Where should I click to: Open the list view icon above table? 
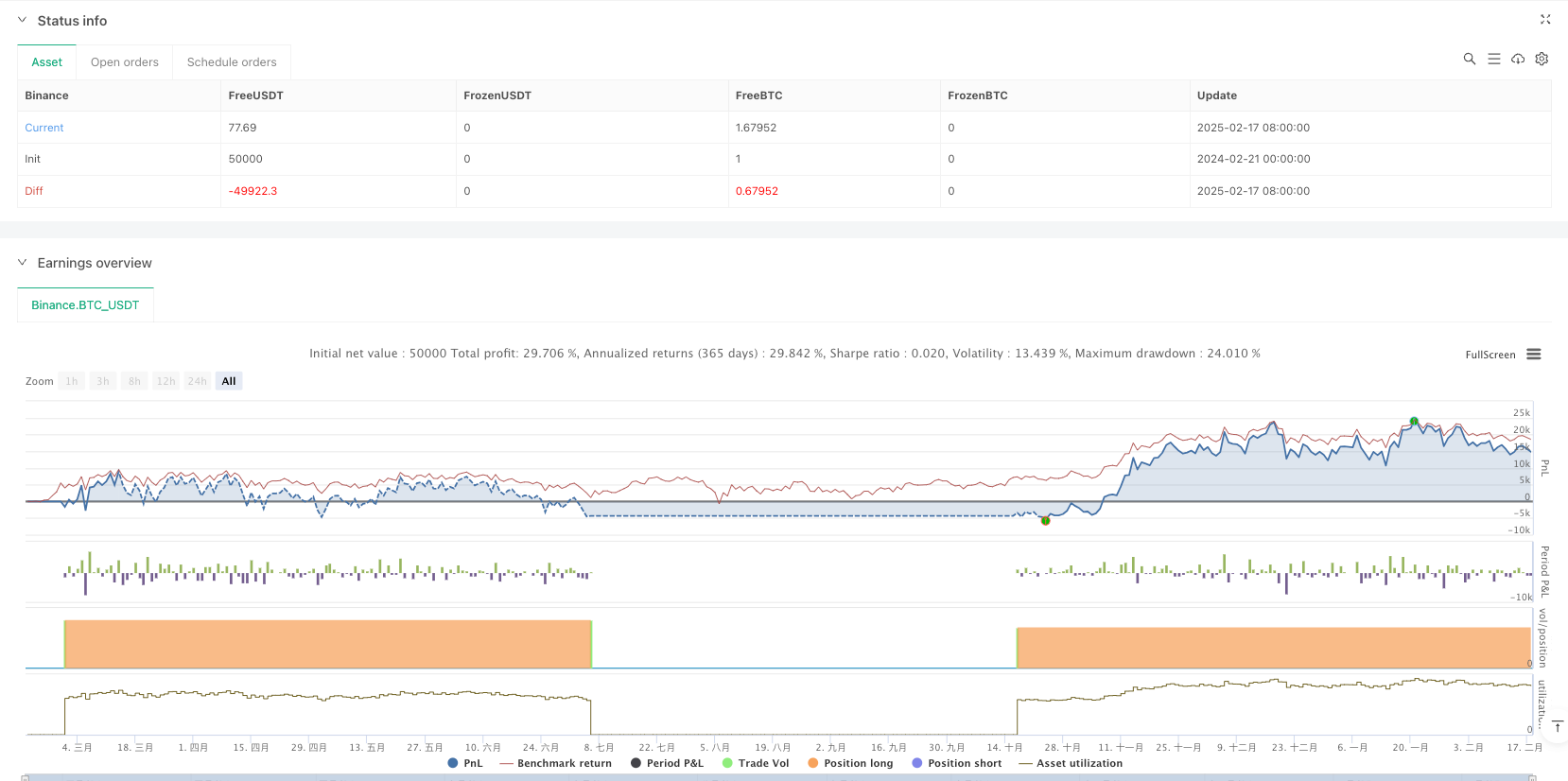[x=1493, y=59]
